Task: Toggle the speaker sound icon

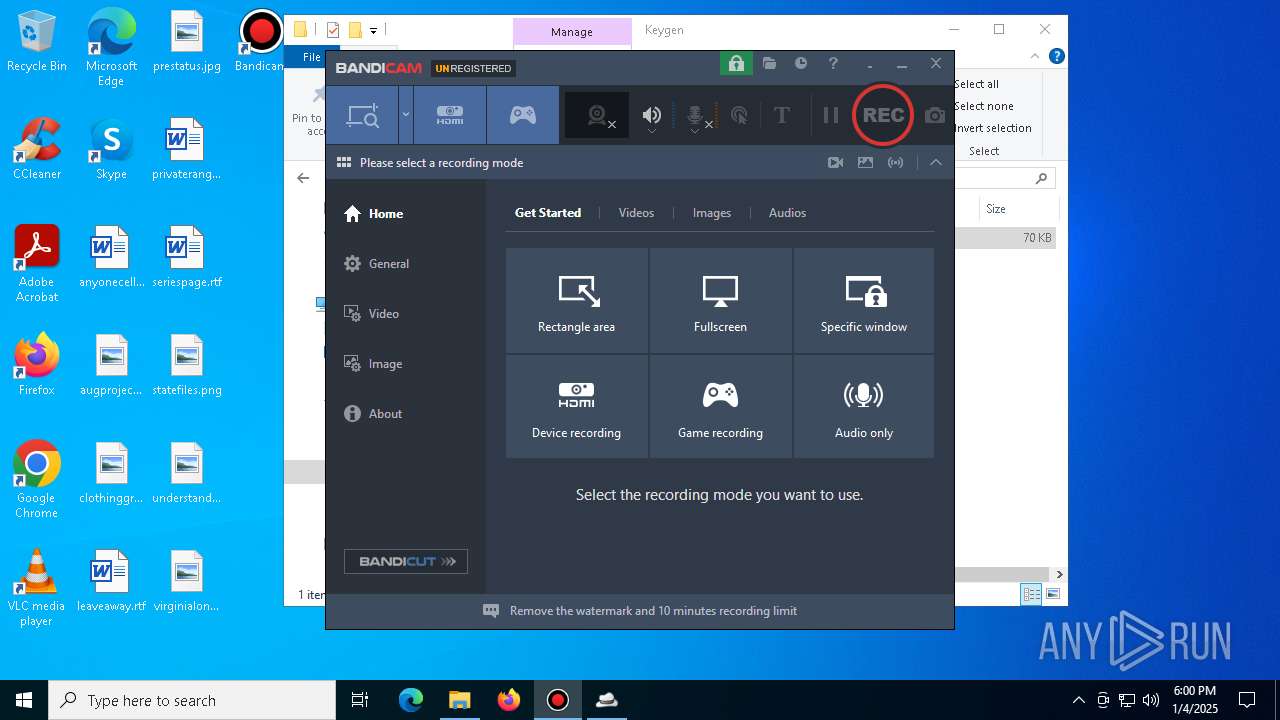Action: click(x=652, y=116)
